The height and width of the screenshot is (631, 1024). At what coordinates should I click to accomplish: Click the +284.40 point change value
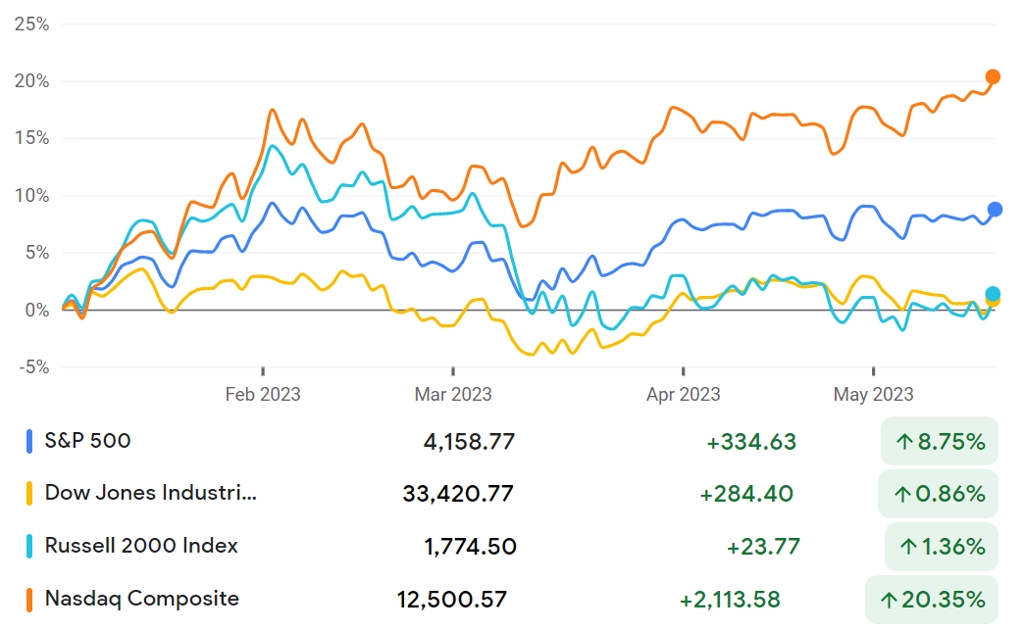pos(746,494)
